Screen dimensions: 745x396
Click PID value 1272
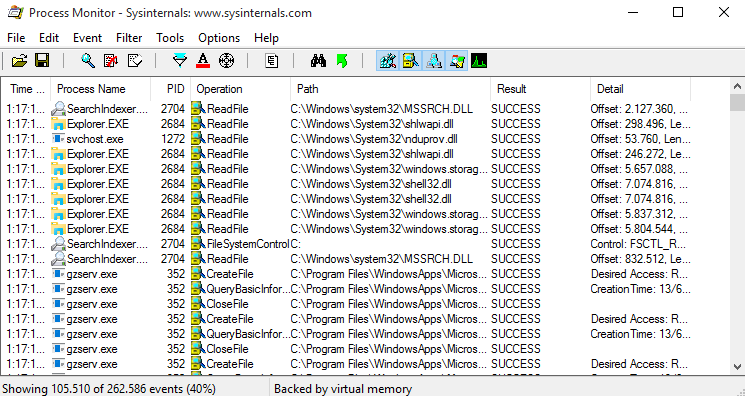pyautogui.click(x=172, y=139)
